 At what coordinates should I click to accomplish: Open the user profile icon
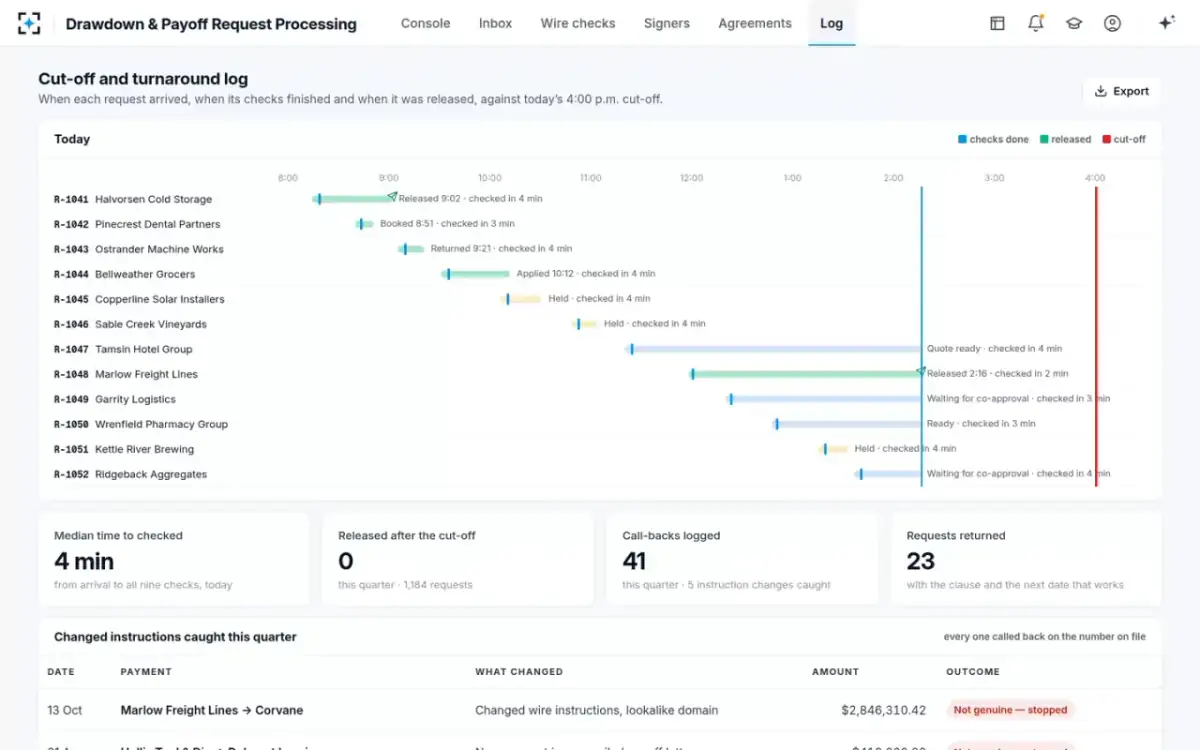pyautogui.click(x=1112, y=23)
